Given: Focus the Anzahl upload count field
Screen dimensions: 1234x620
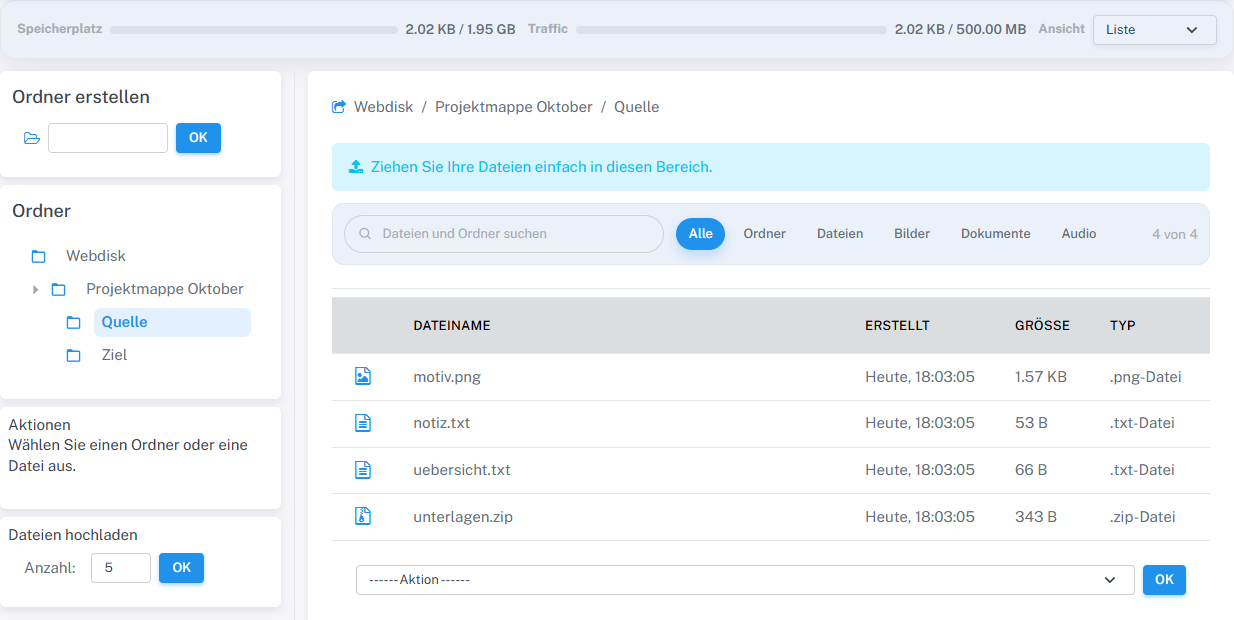Looking at the screenshot, I should [x=121, y=568].
